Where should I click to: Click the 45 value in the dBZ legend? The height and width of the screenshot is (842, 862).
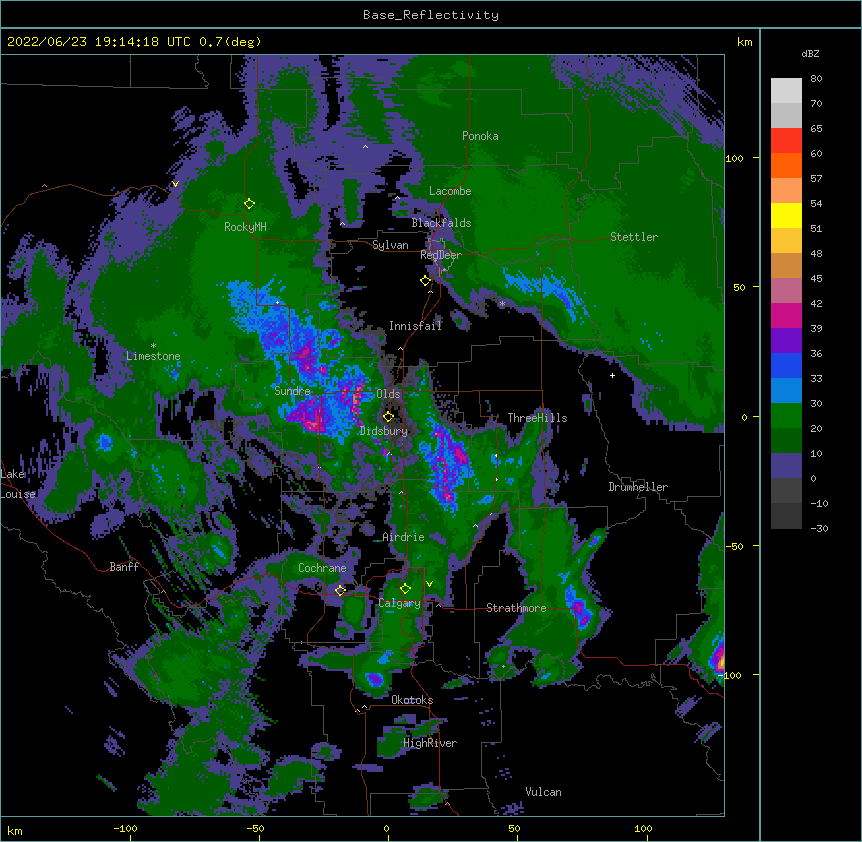[816, 279]
